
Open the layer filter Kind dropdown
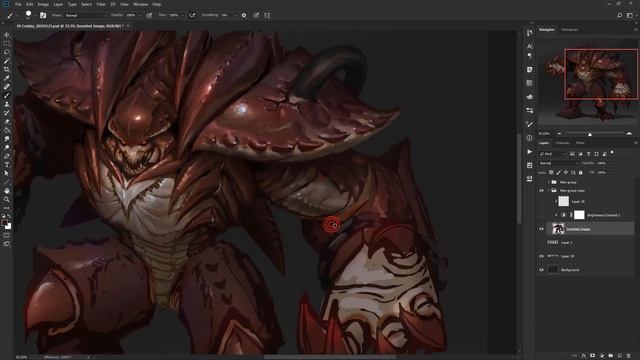pos(553,154)
